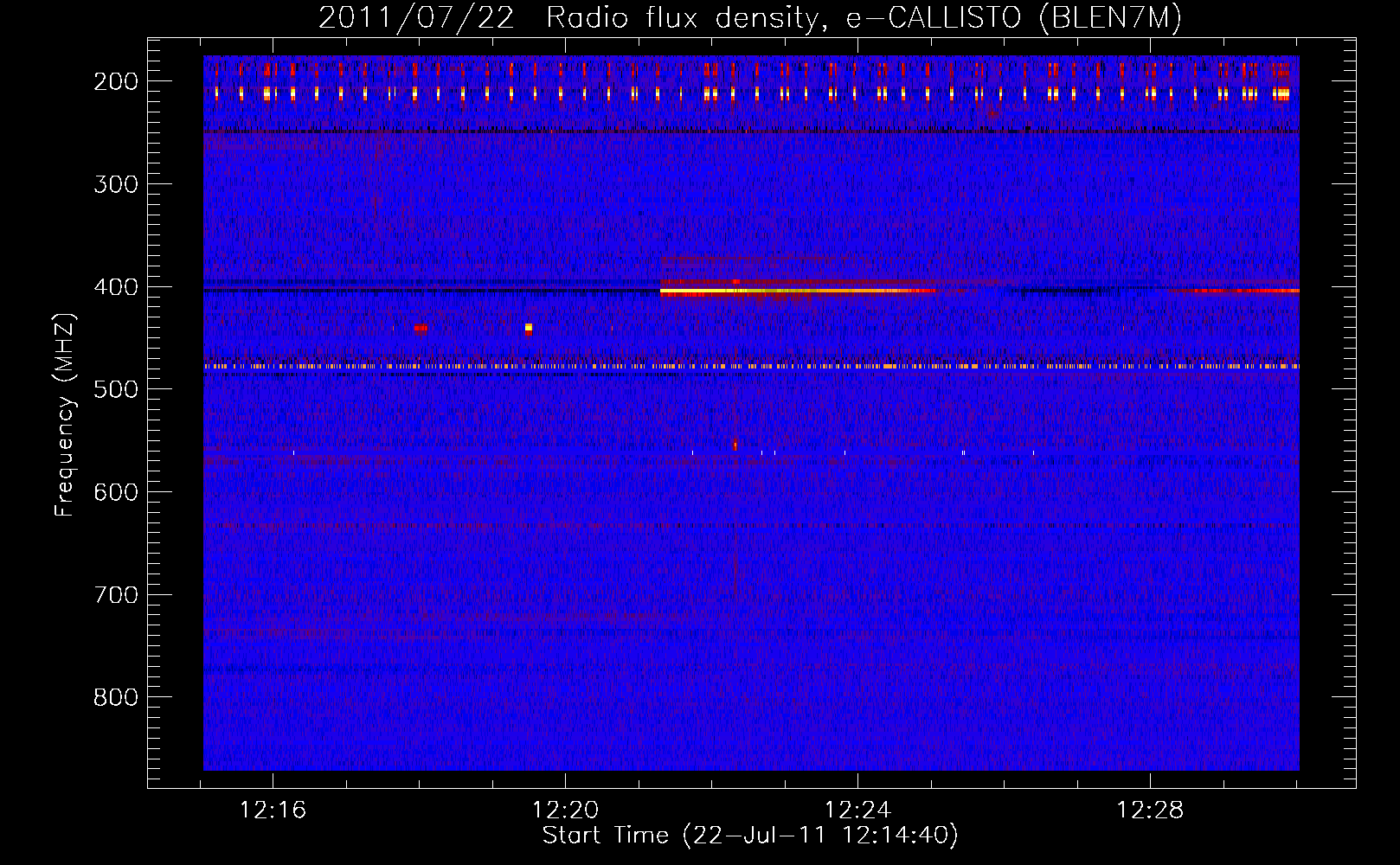Image resolution: width=1400 pixels, height=865 pixels.
Task: Click the 300 frequency axis label
Action: tap(116, 184)
